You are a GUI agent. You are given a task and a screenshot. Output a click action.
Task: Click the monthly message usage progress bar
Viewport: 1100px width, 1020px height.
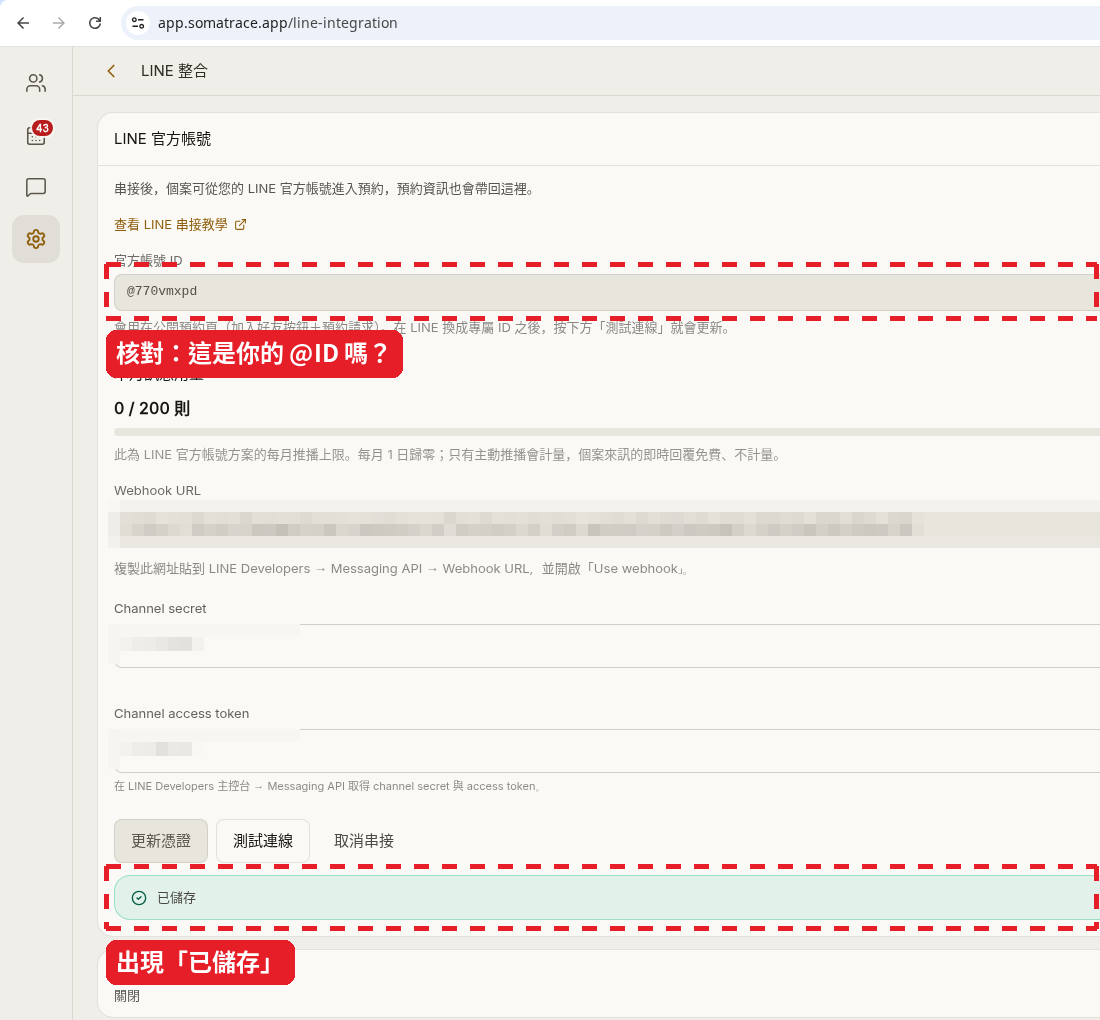(x=606, y=432)
